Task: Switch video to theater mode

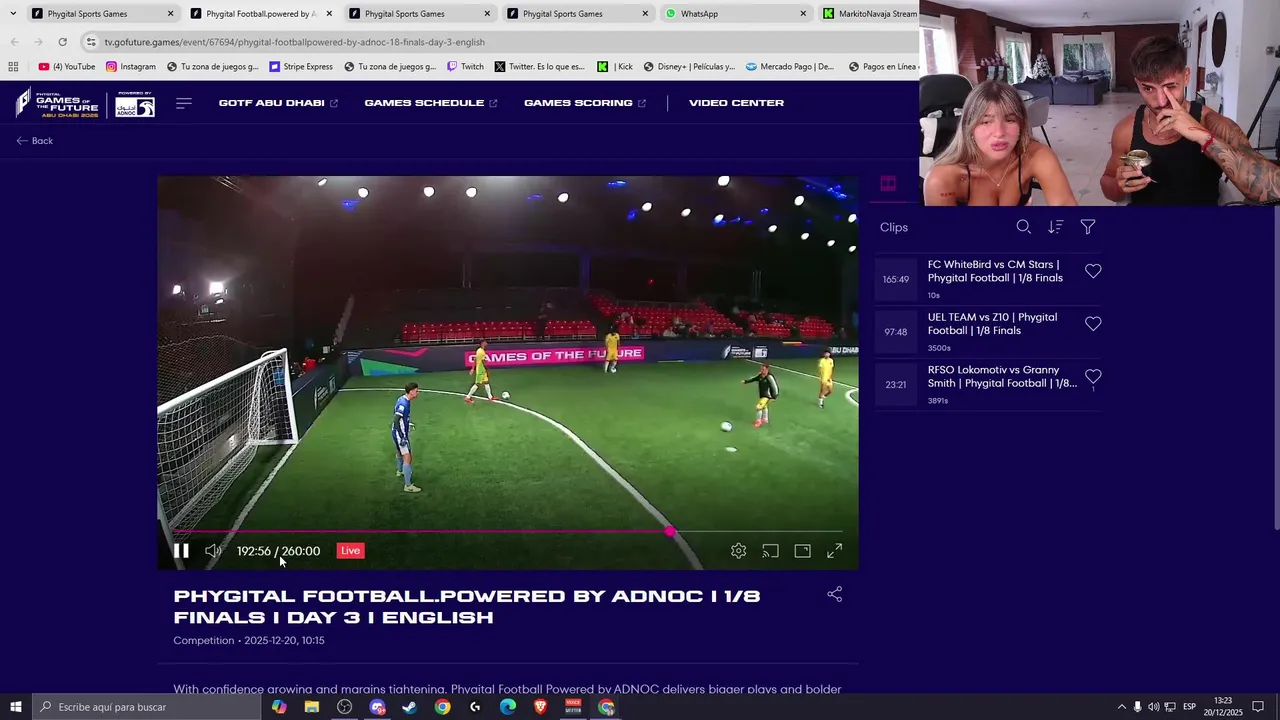Action: coord(802,551)
